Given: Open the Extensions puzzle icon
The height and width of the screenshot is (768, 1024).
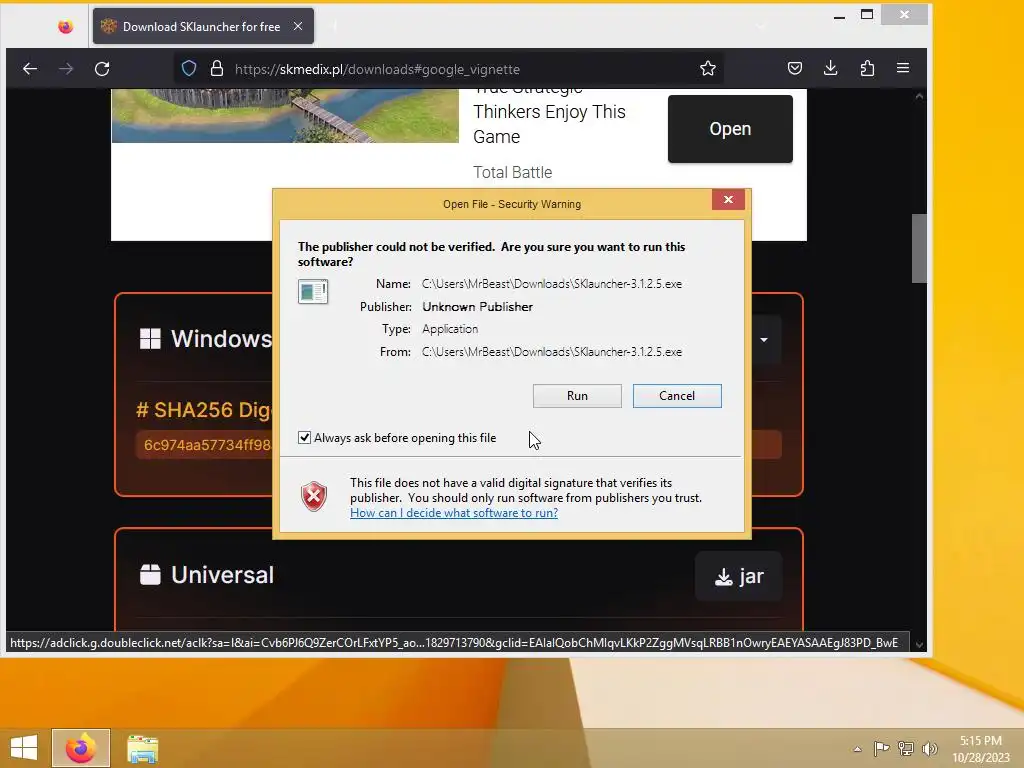Looking at the screenshot, I should (x=867, y=68).
